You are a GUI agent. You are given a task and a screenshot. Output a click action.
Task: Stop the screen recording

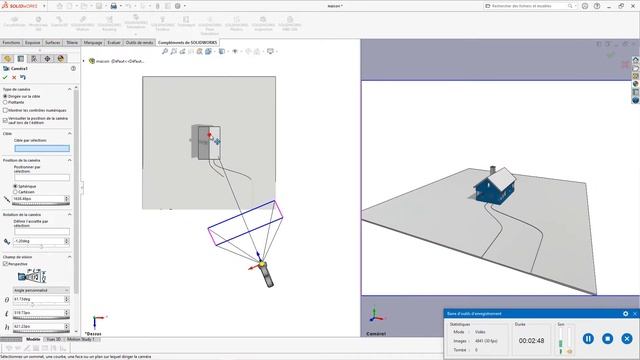pos(607,338)
